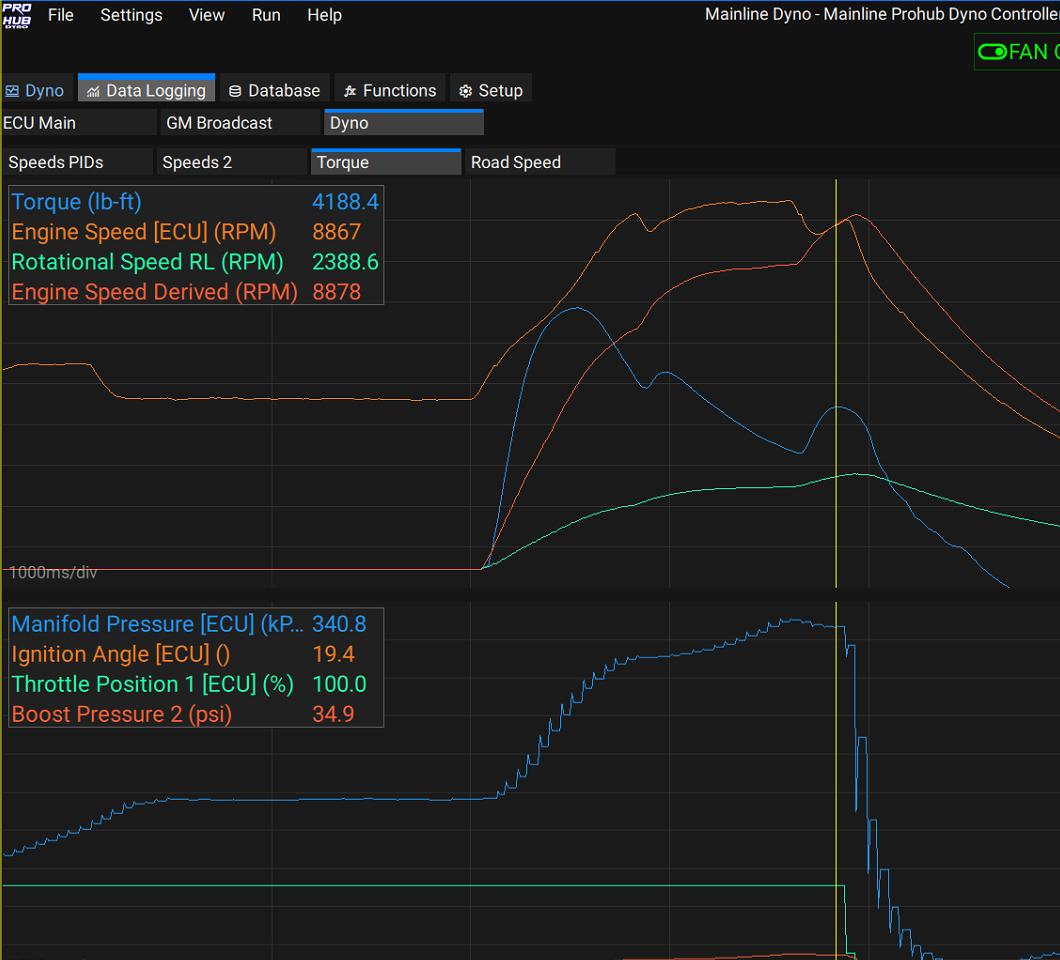1060x960 pixels.
Task: Switch to Speeds PIDs graph tab
Action: 77,162
